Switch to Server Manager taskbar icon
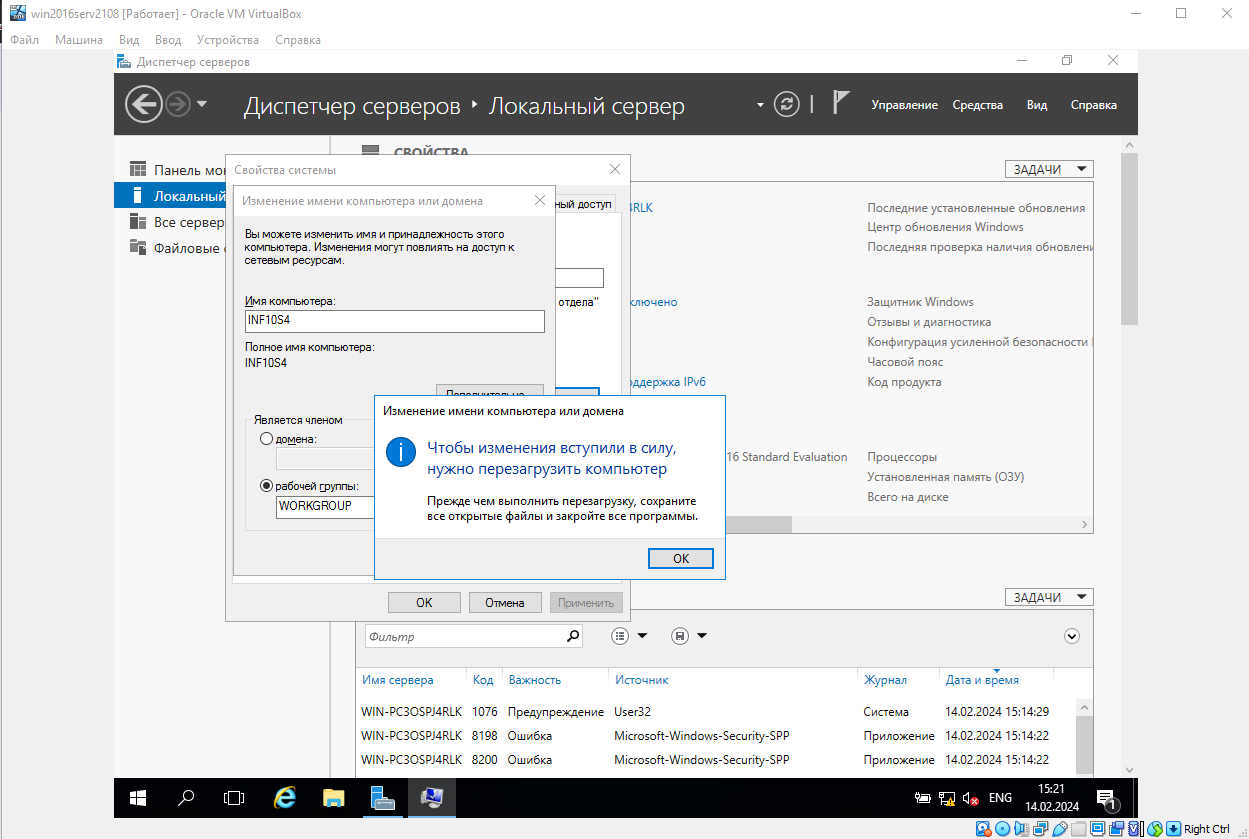The height and width of the screenshot is (839, 1249). click(382, 798)
